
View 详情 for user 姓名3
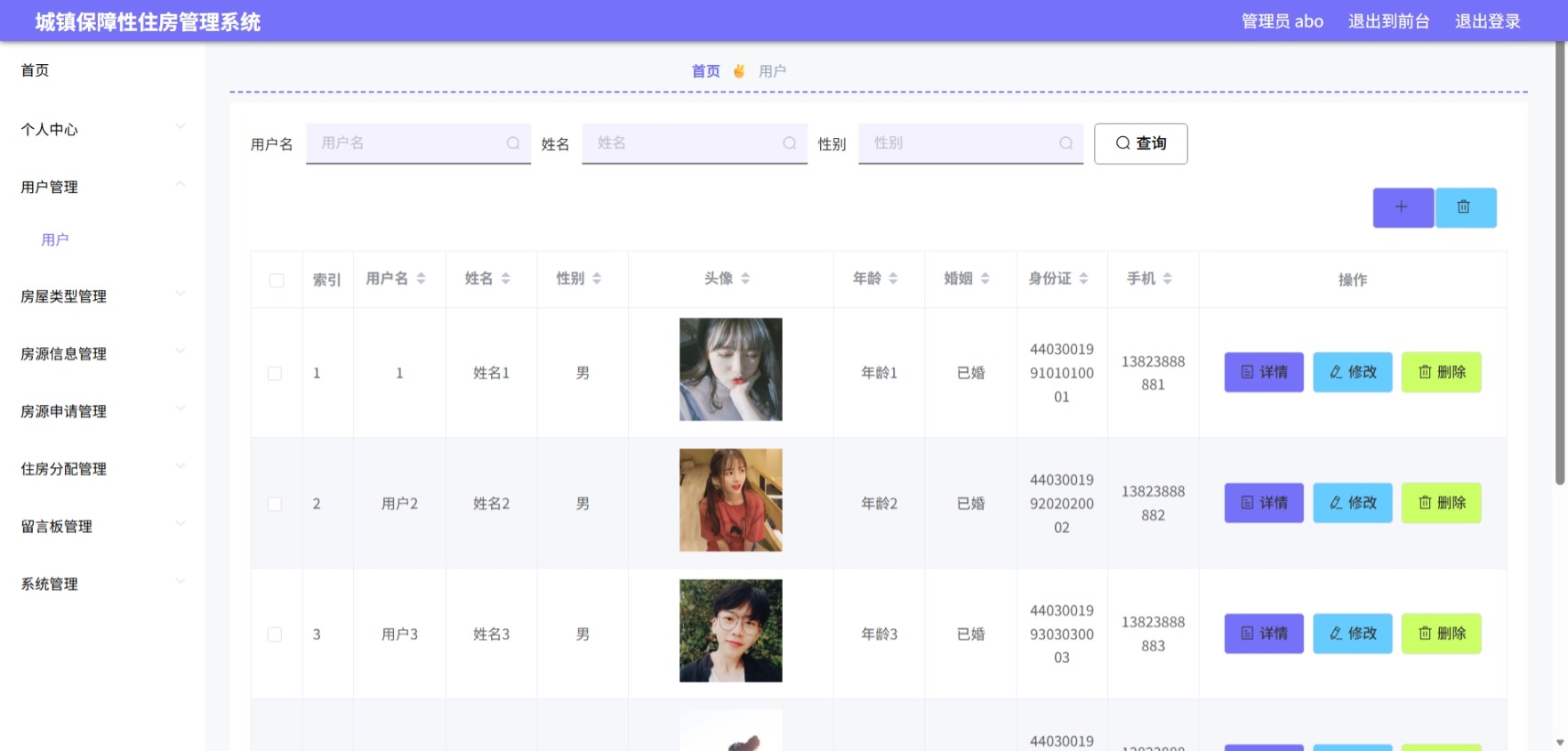coord(1264,634)
